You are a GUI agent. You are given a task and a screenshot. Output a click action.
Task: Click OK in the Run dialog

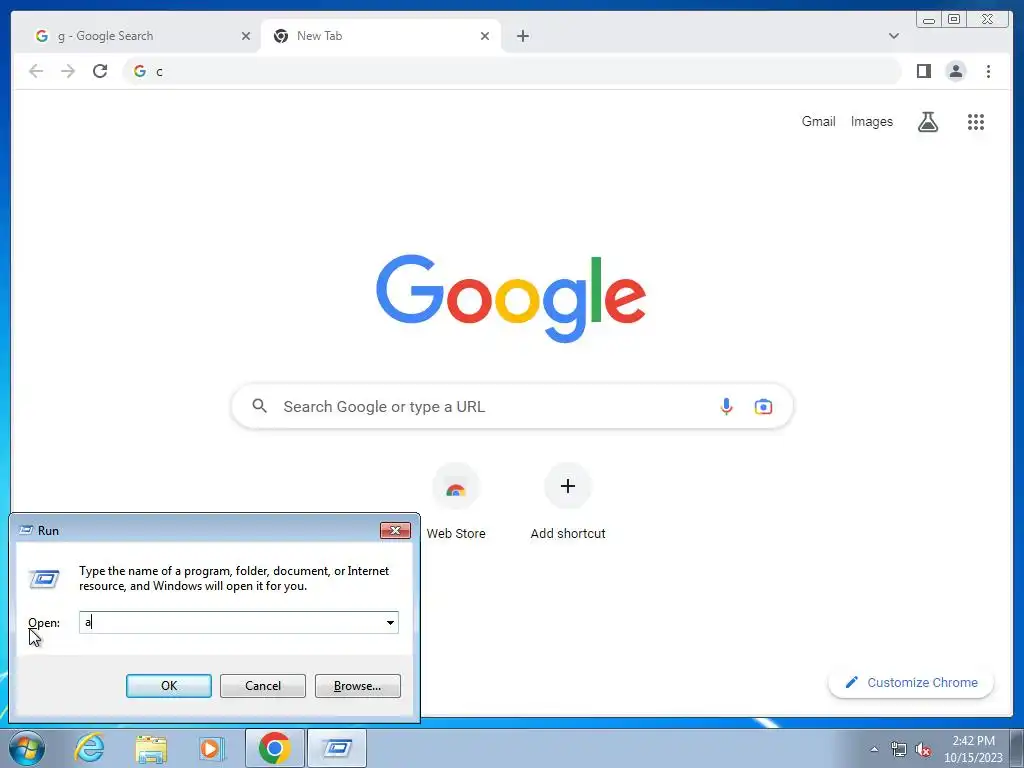coord(168,686)
